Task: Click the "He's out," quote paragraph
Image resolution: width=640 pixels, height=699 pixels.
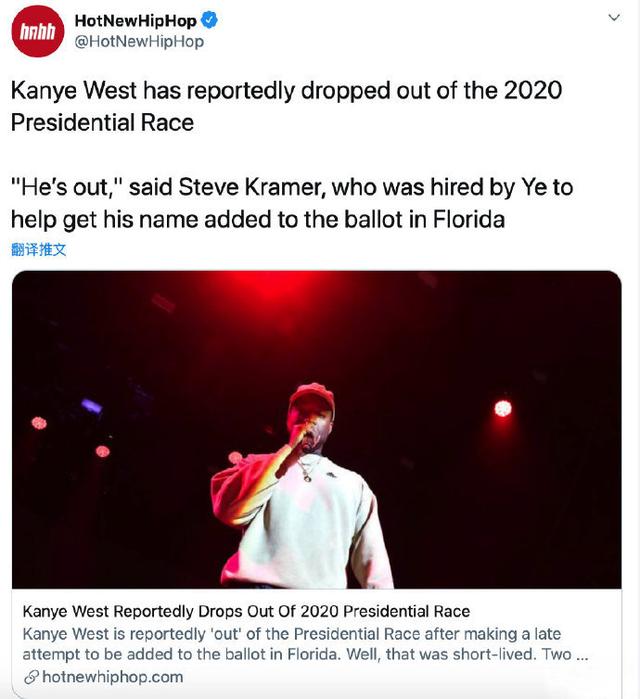Action: pyautogui.click(x=292, y=203)
